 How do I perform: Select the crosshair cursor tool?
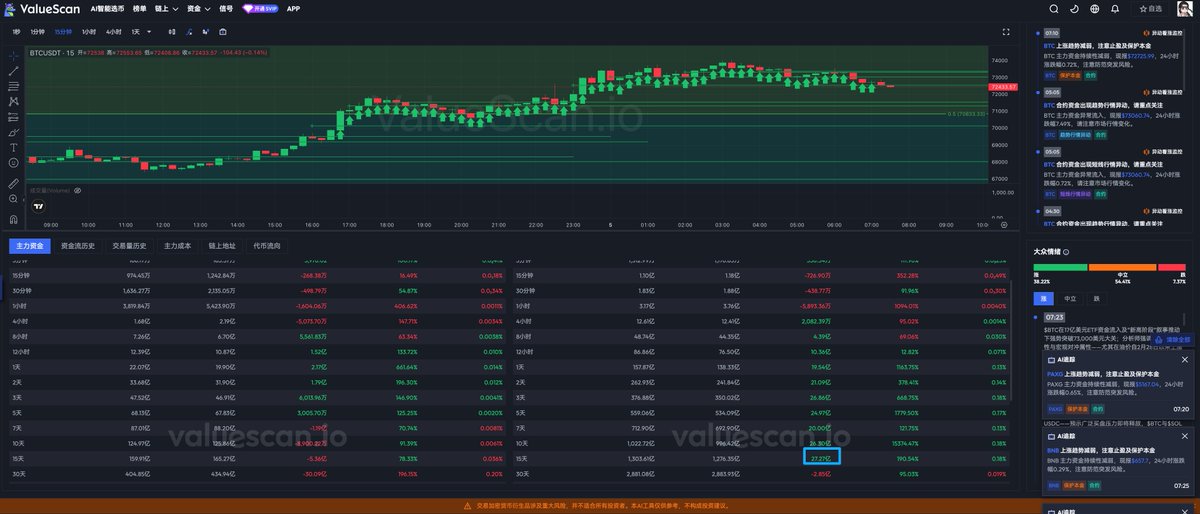point(14,57)
